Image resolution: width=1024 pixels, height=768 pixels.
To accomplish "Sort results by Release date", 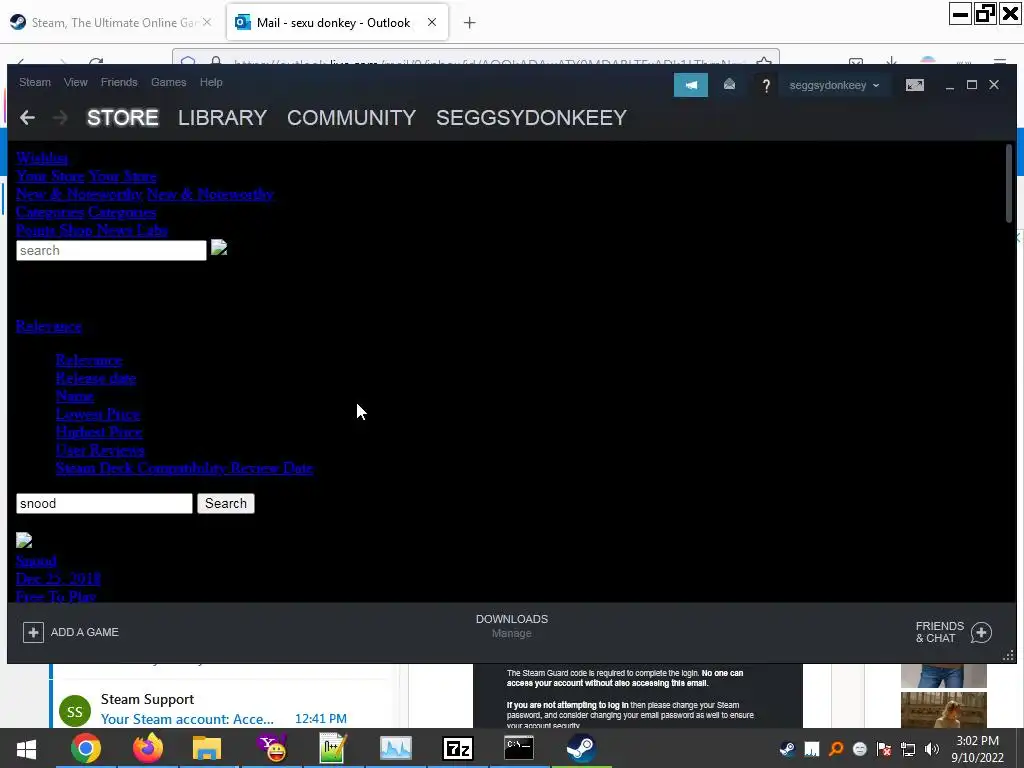I will point(96,379).
